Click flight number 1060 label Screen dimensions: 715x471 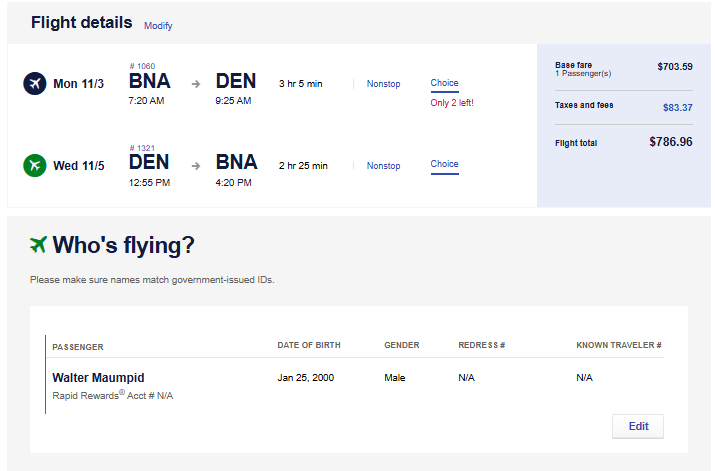[142, 67]
